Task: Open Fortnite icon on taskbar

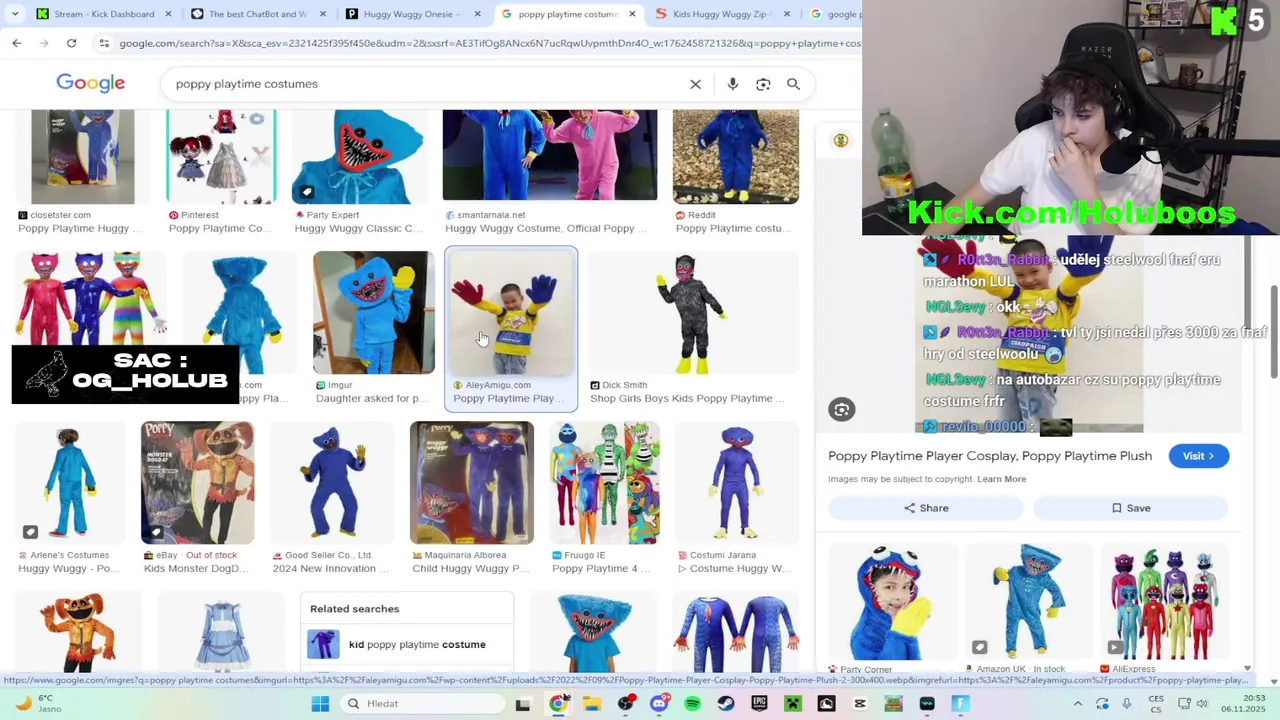Action: pyautogui.click(x=960, y=704)
